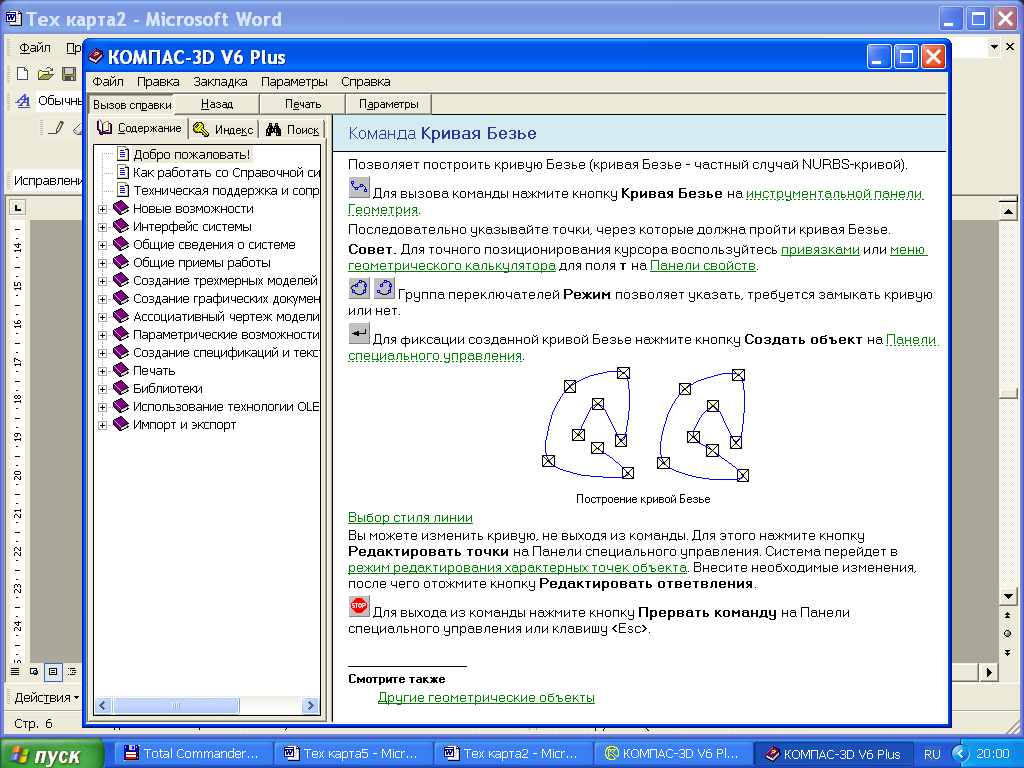Click Word's Save diskette toolbar icon
This screenshot has height=768, width=1024.
[x=69, y=74]
